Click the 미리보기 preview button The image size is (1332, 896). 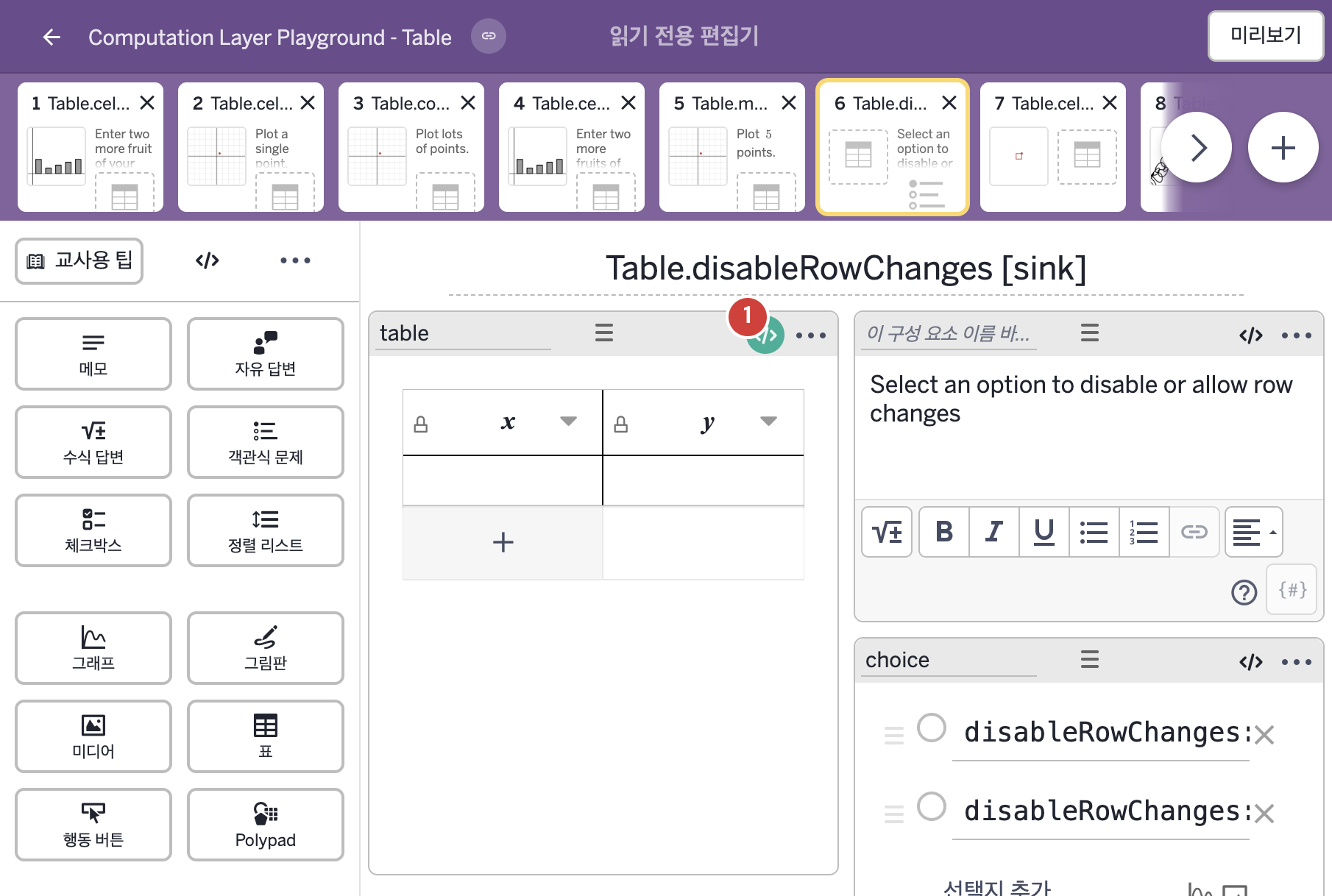coord(1266,35)
